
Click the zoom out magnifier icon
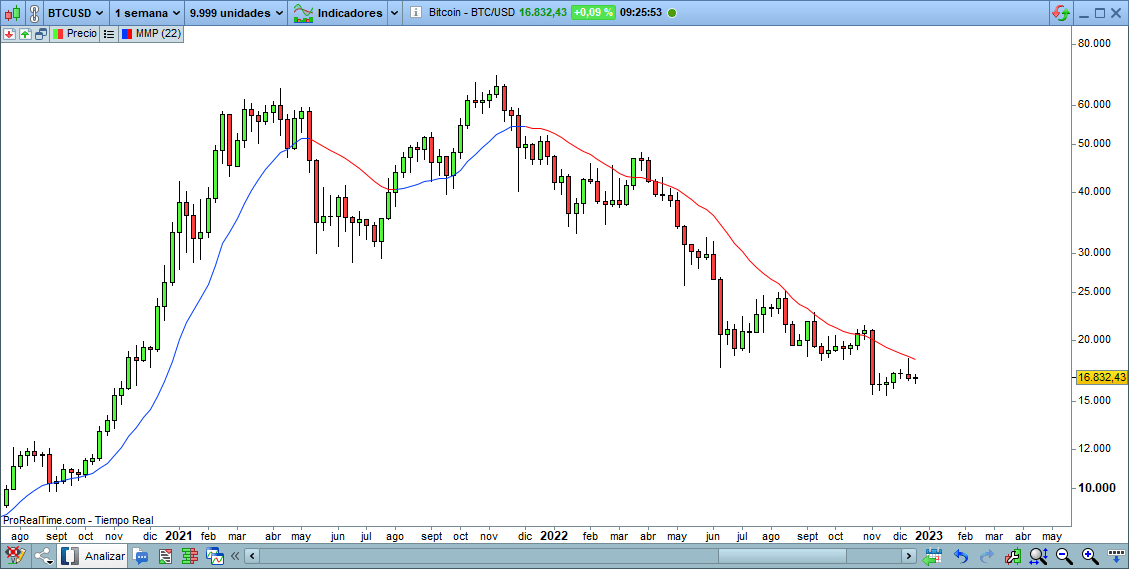point(1064,556)
